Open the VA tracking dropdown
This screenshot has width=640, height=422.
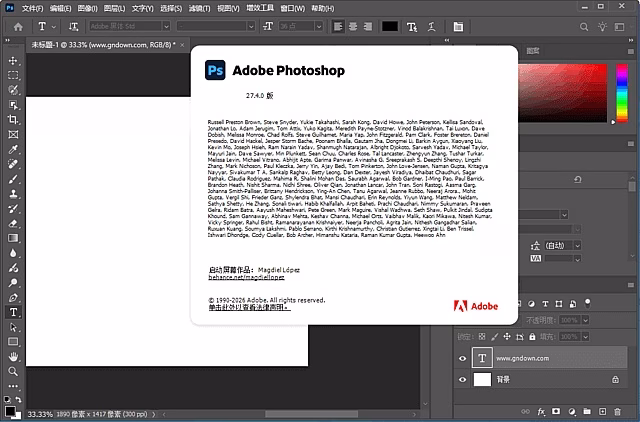577,259
